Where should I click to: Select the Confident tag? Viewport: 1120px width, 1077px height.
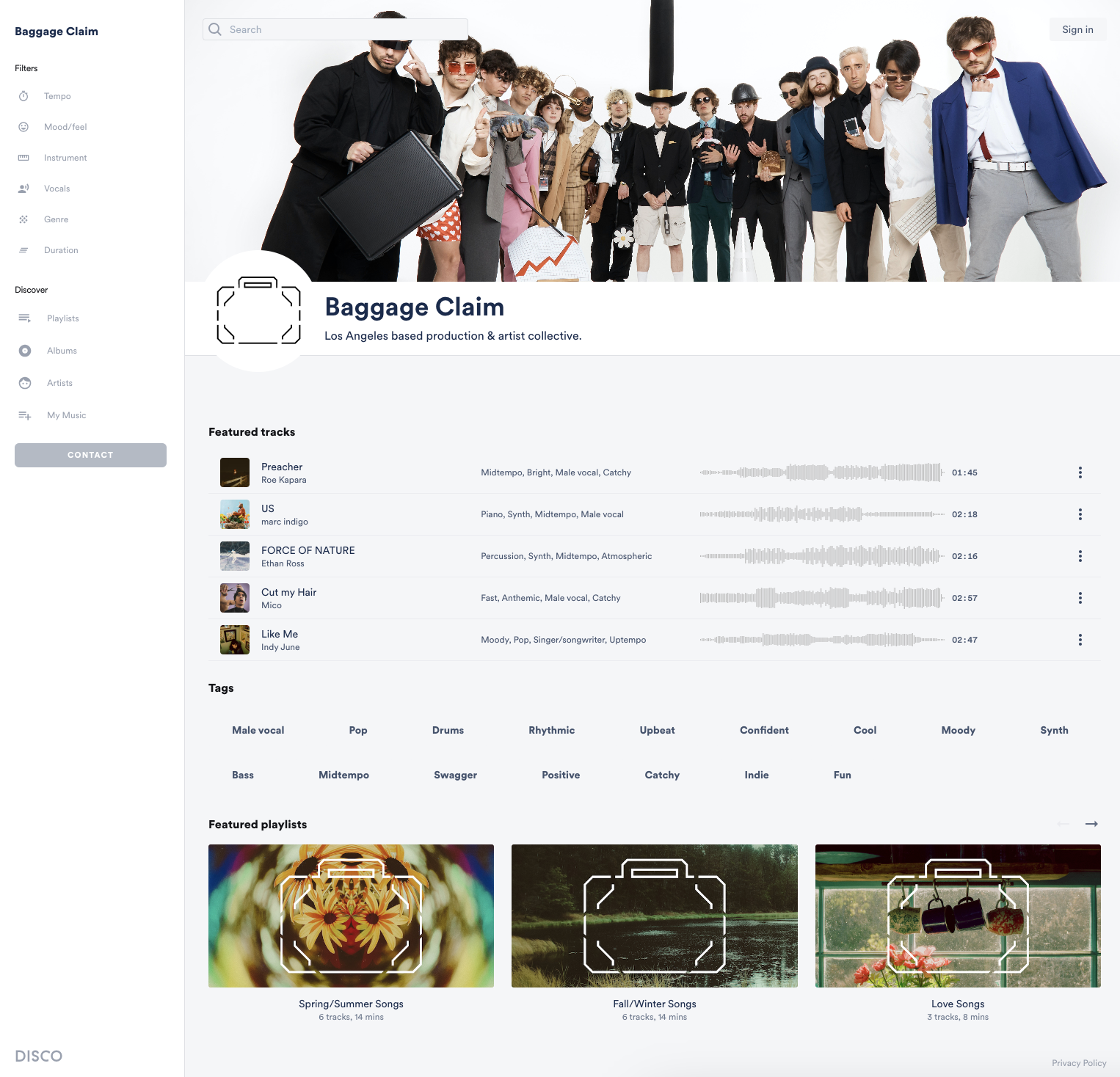click(764, 730)
